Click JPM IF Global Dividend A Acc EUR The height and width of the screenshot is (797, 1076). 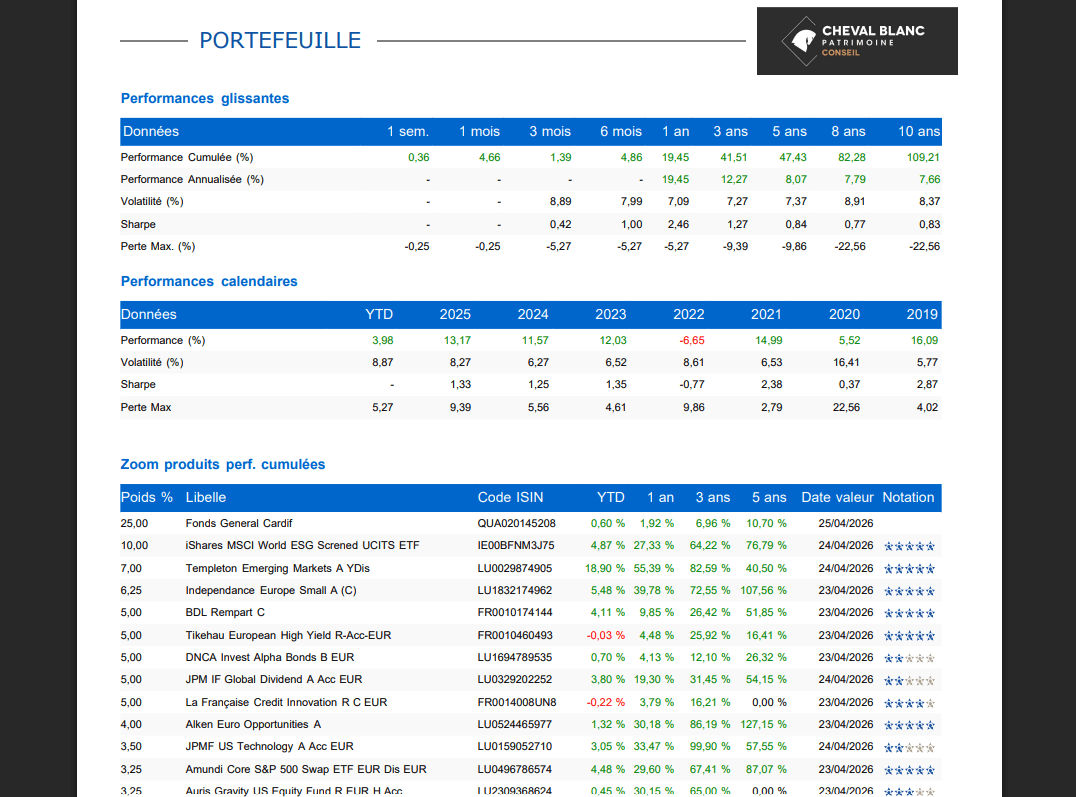coord(274,680)
